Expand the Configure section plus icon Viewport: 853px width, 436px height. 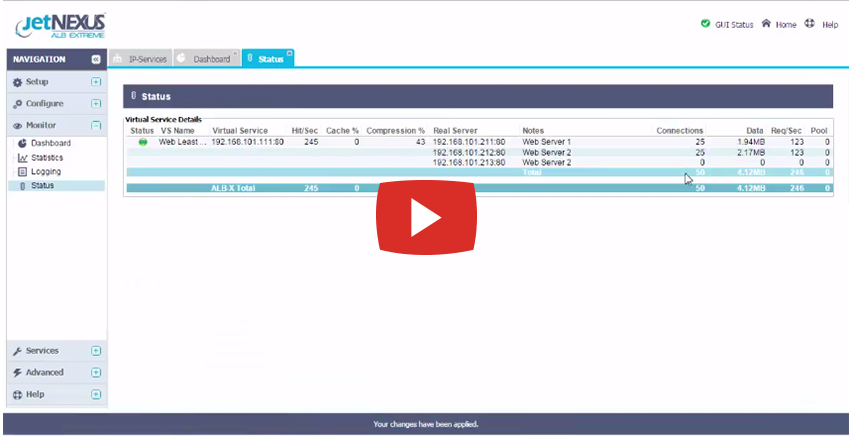pyautogui.click(x=96, y=103)
